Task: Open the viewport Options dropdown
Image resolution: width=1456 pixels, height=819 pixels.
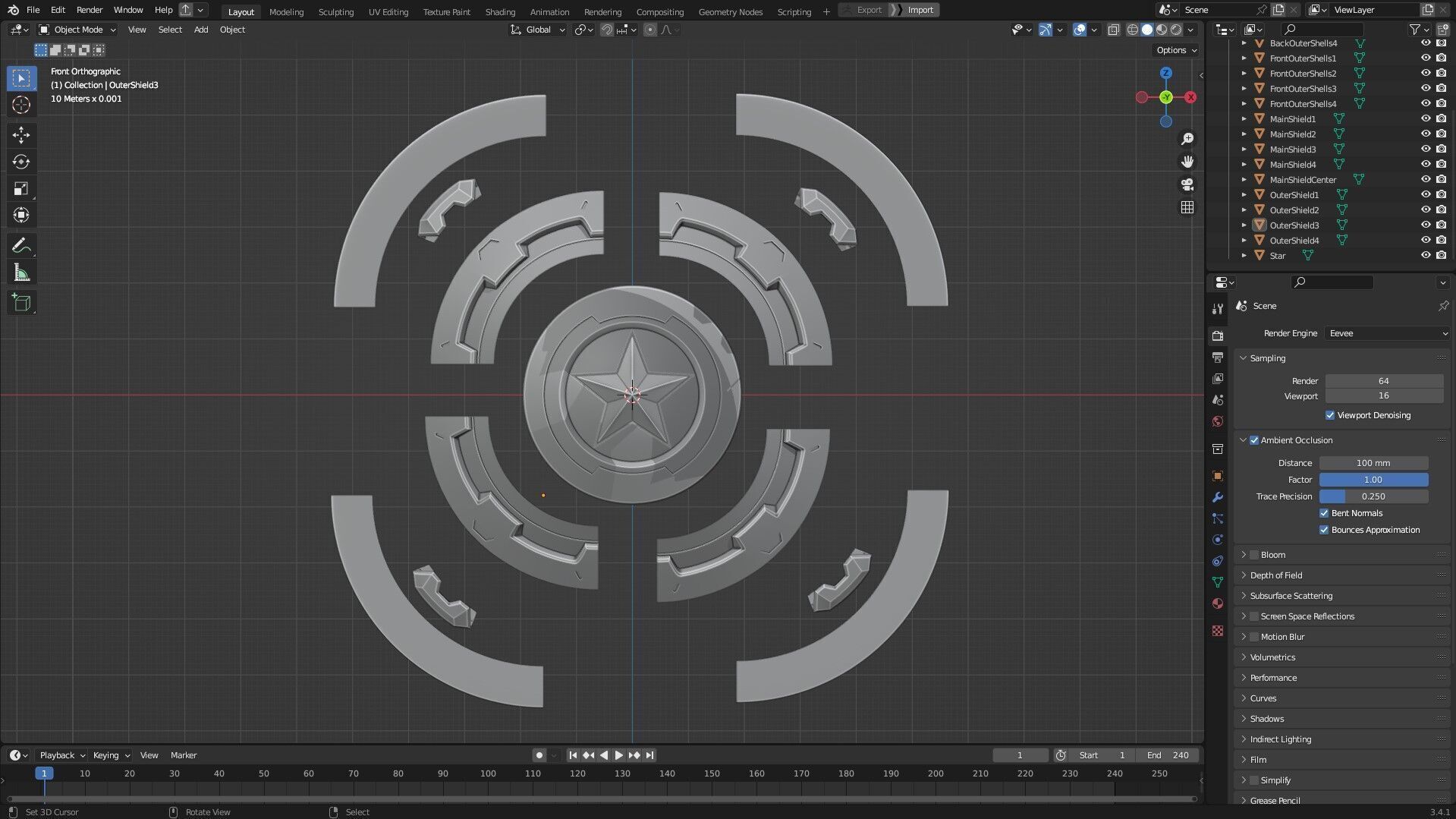Action: pyautogui.click(x=1176, y=50)
